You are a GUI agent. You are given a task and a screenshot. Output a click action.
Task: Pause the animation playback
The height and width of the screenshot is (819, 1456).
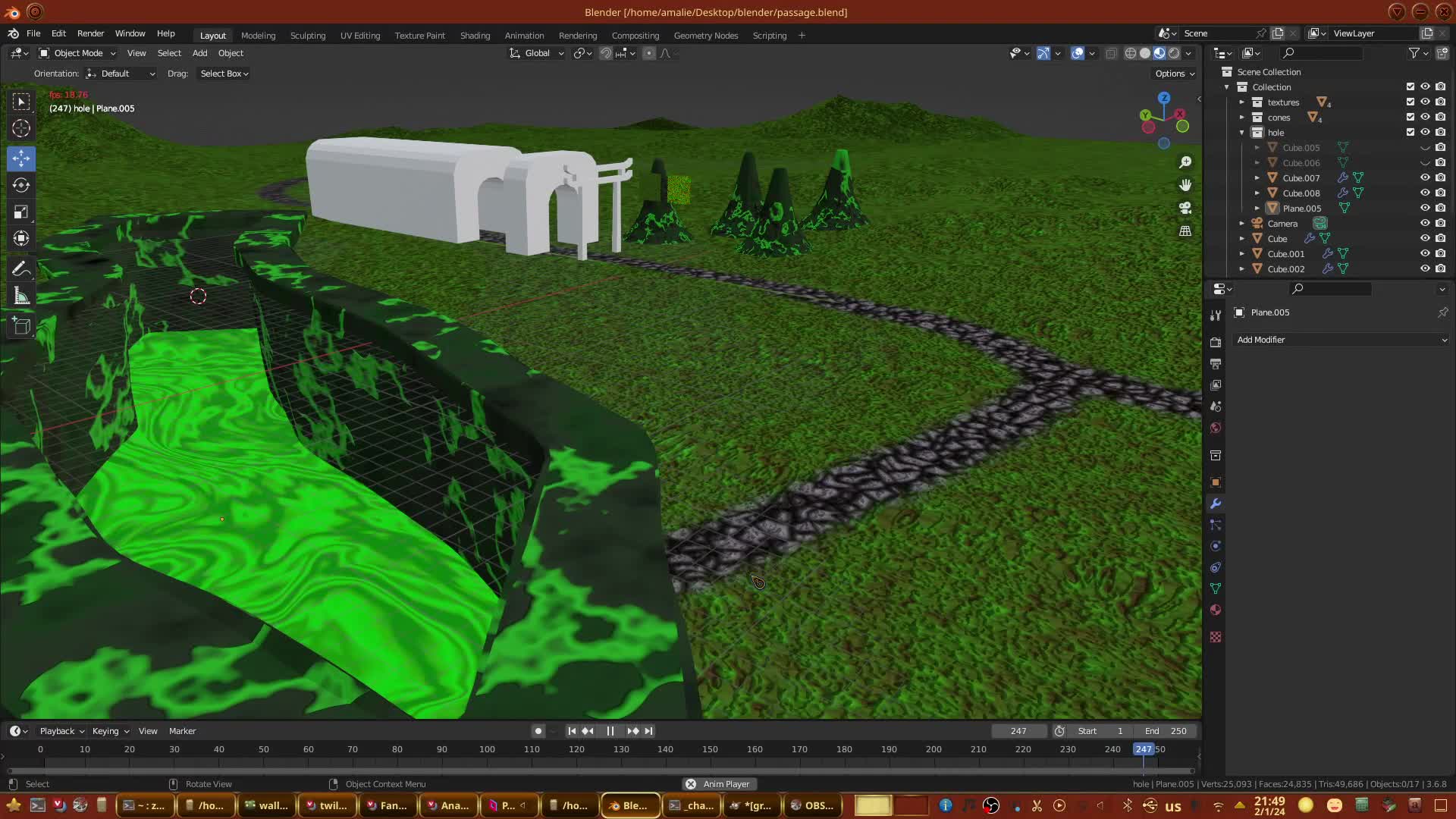tap(610, 731)
